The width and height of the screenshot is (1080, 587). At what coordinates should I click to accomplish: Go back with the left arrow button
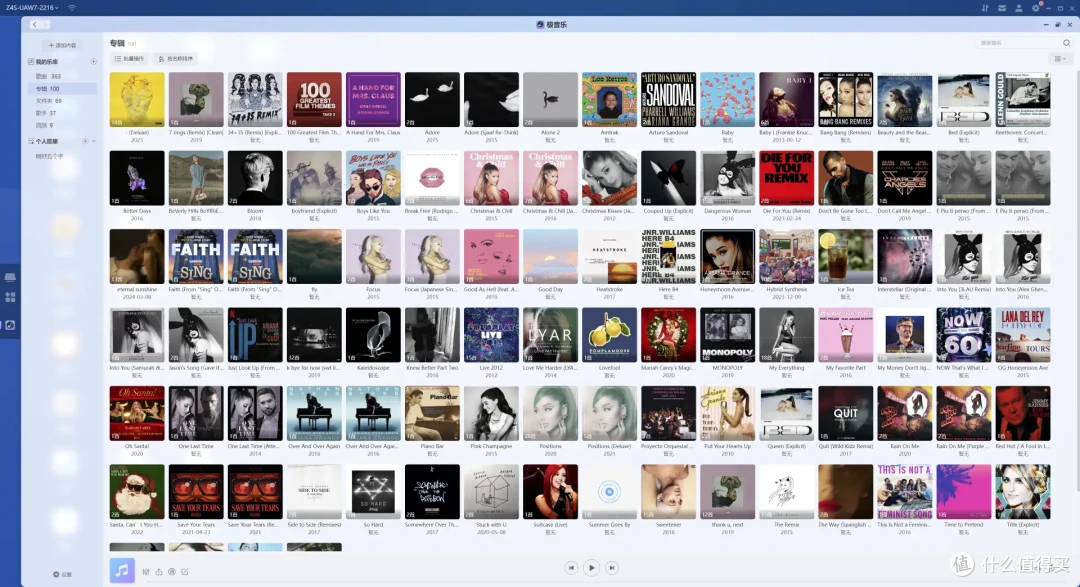(x=34, y=24)
